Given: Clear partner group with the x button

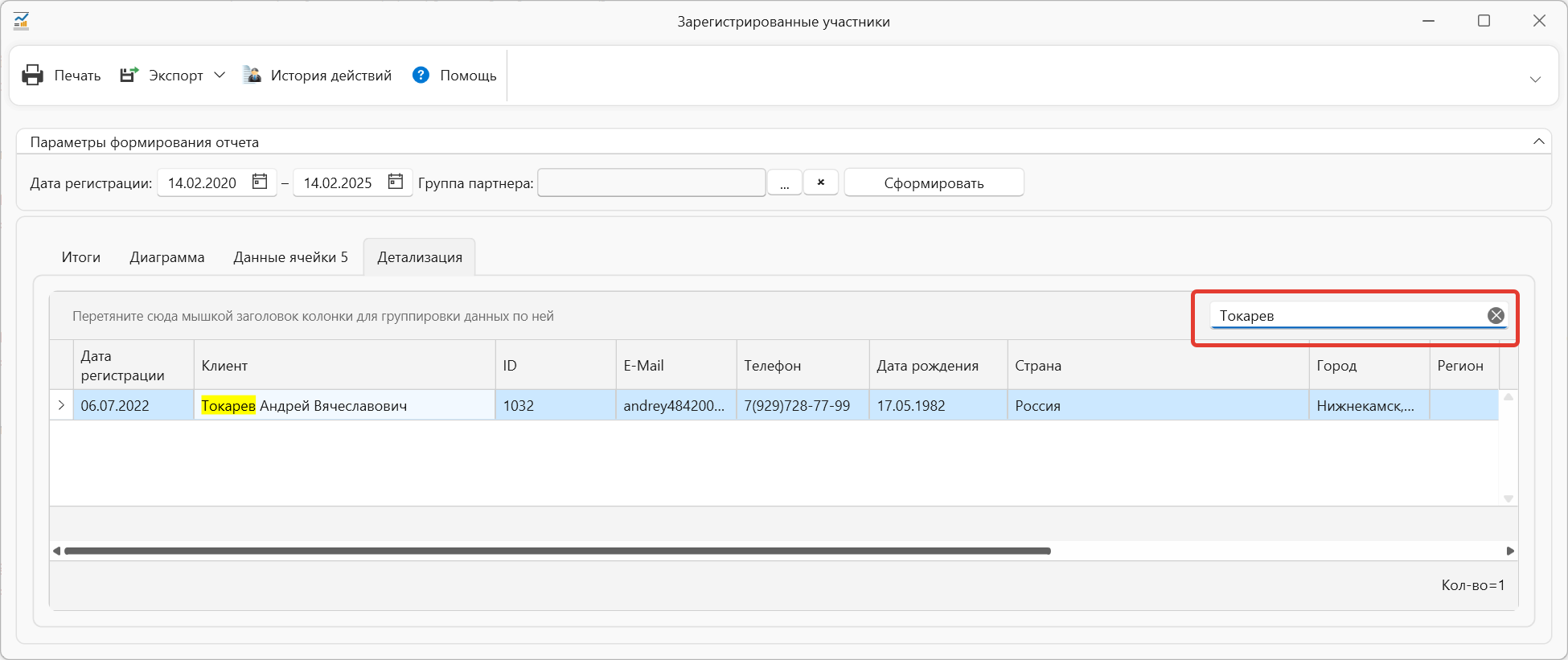Looking at the screenshot, I should pyautogui.click(x=821, y=182).
